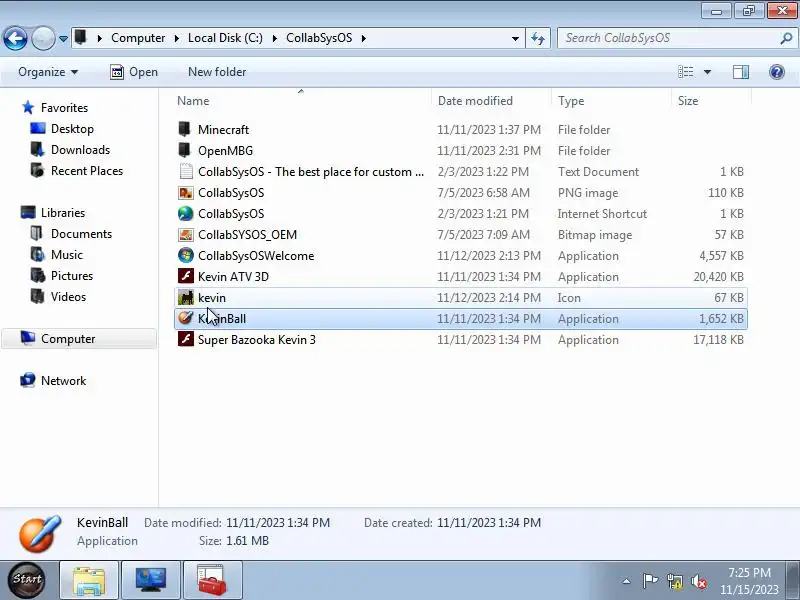Change view using the view icon
Image resolution: width=800 pixels, height=600 pixels.
point(685,72)
